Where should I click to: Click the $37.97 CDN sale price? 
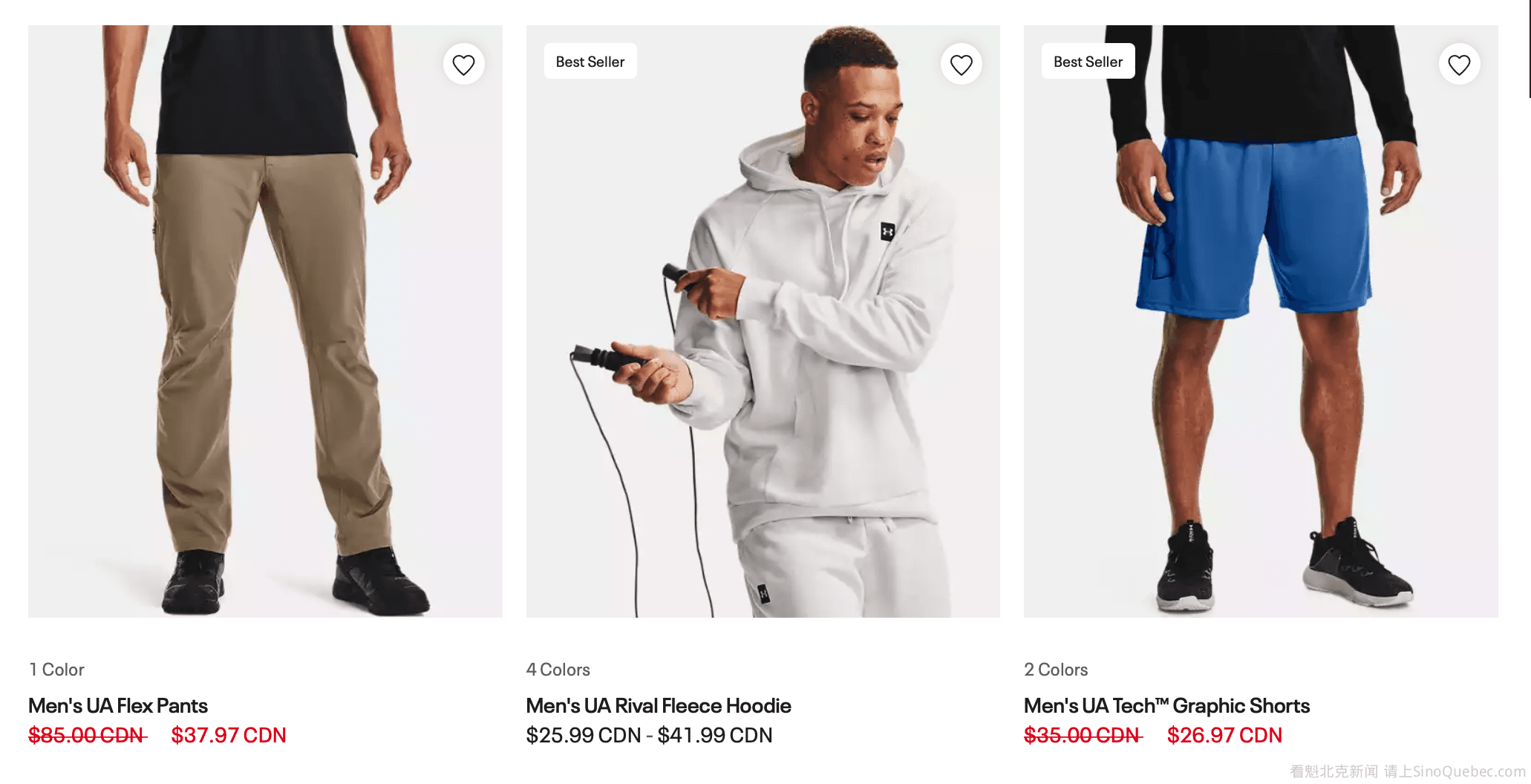pos(229,735)
